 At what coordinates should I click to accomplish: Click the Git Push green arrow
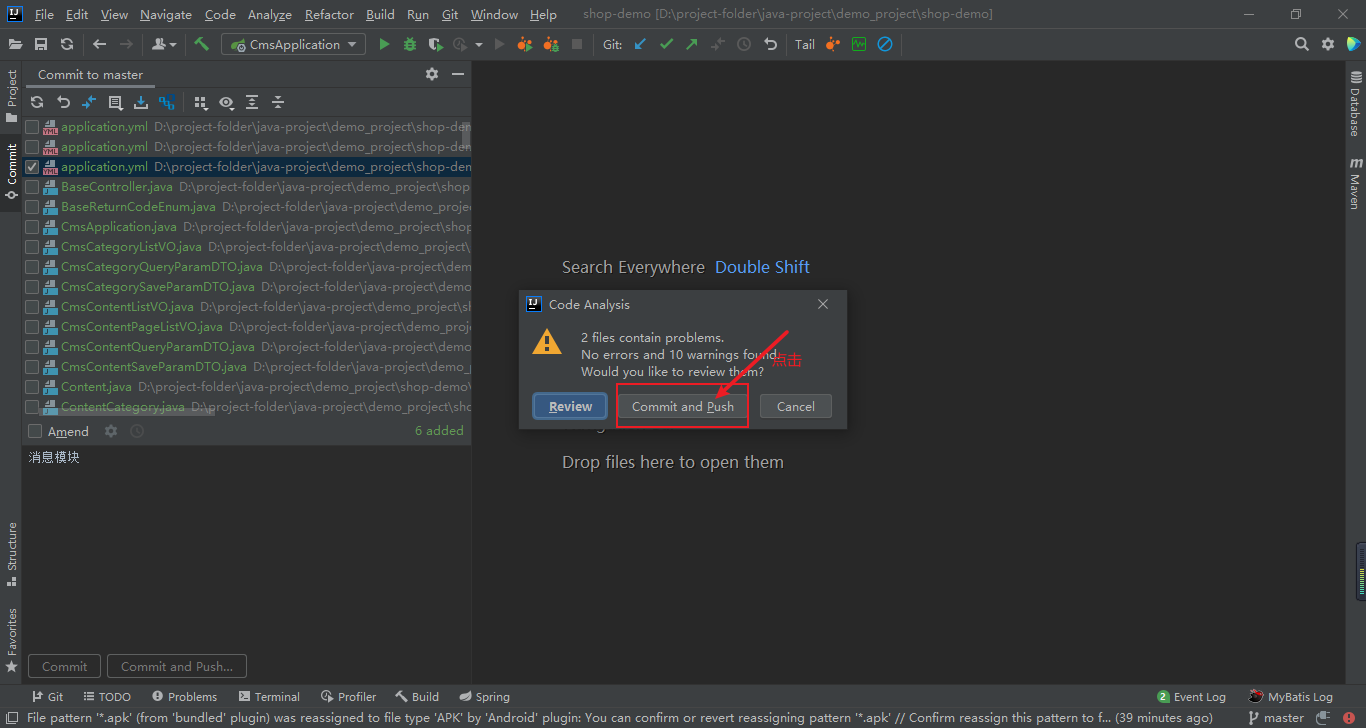[692, 44]
